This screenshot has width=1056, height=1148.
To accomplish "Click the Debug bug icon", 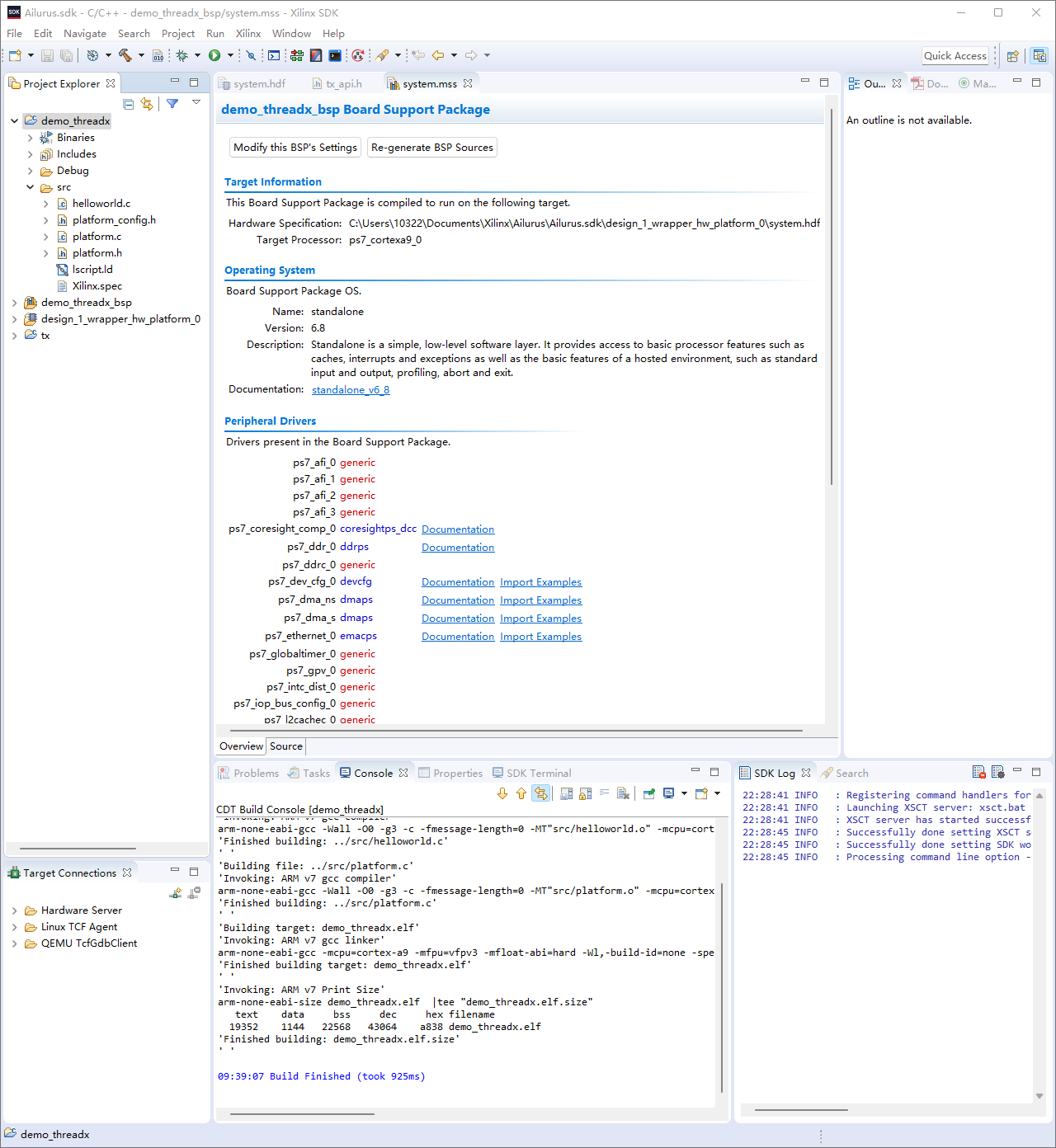I will point(182,55).
